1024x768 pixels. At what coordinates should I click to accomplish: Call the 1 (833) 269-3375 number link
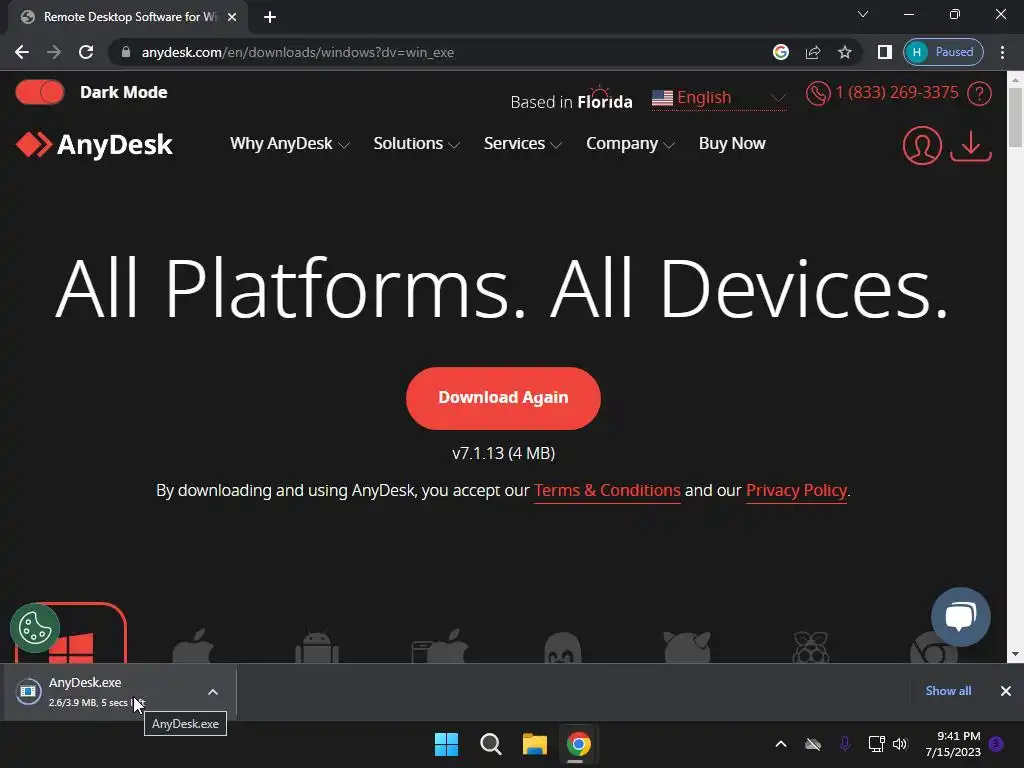(x=897, y=93)
